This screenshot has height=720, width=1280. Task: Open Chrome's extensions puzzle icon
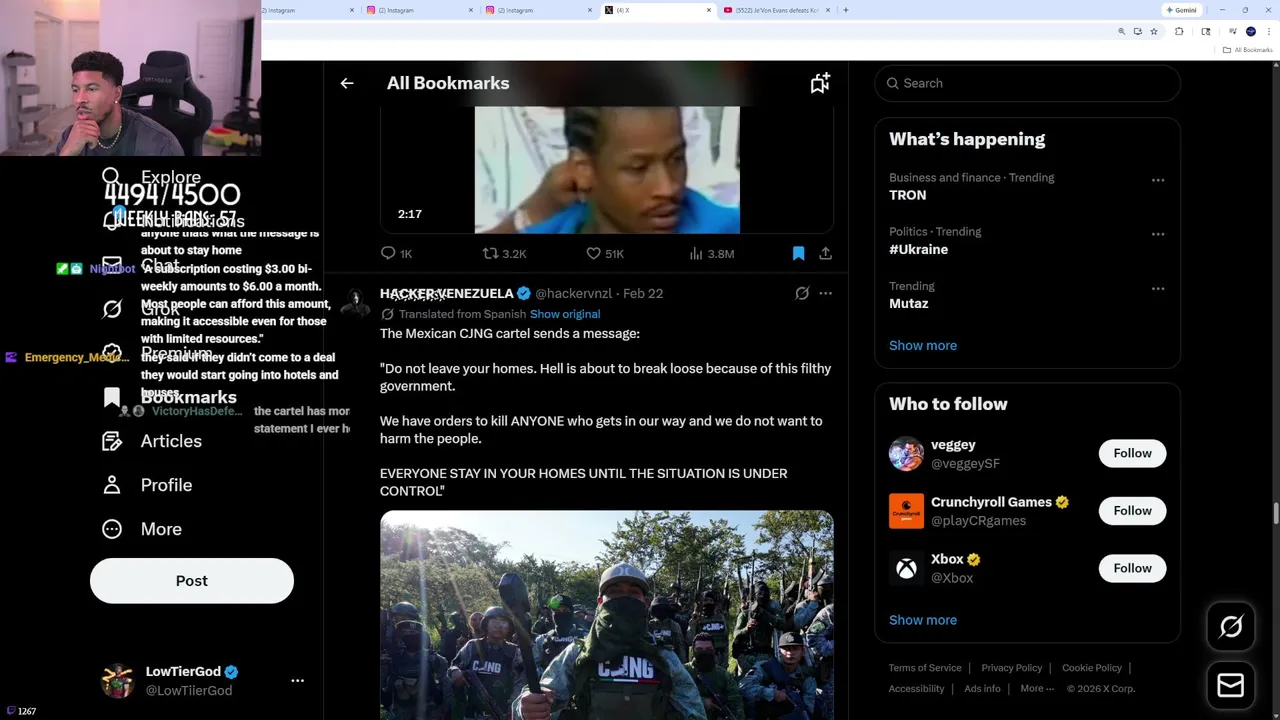(1179, 31)
